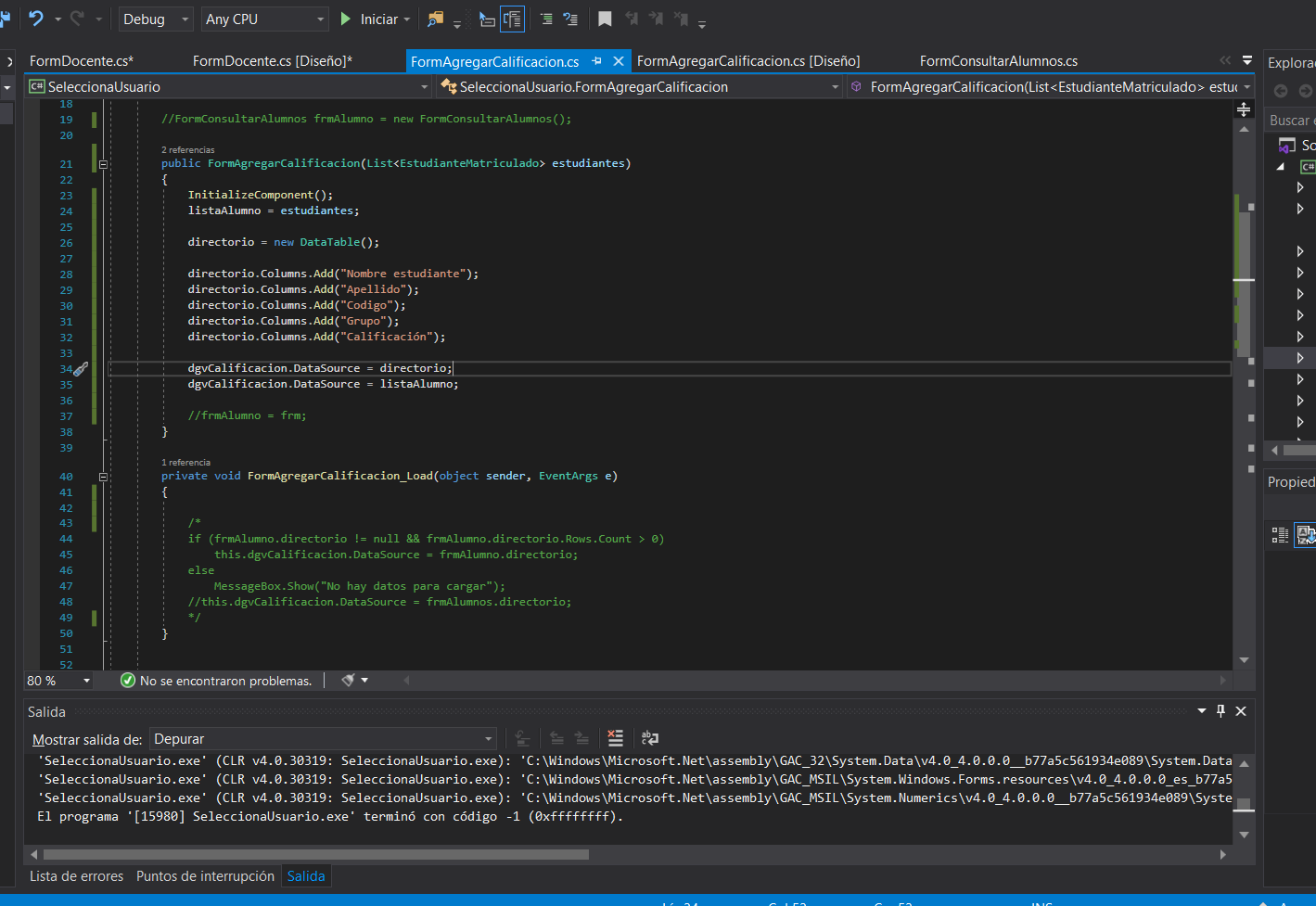Click the Categorized view icon in Properties panel

1280,534
